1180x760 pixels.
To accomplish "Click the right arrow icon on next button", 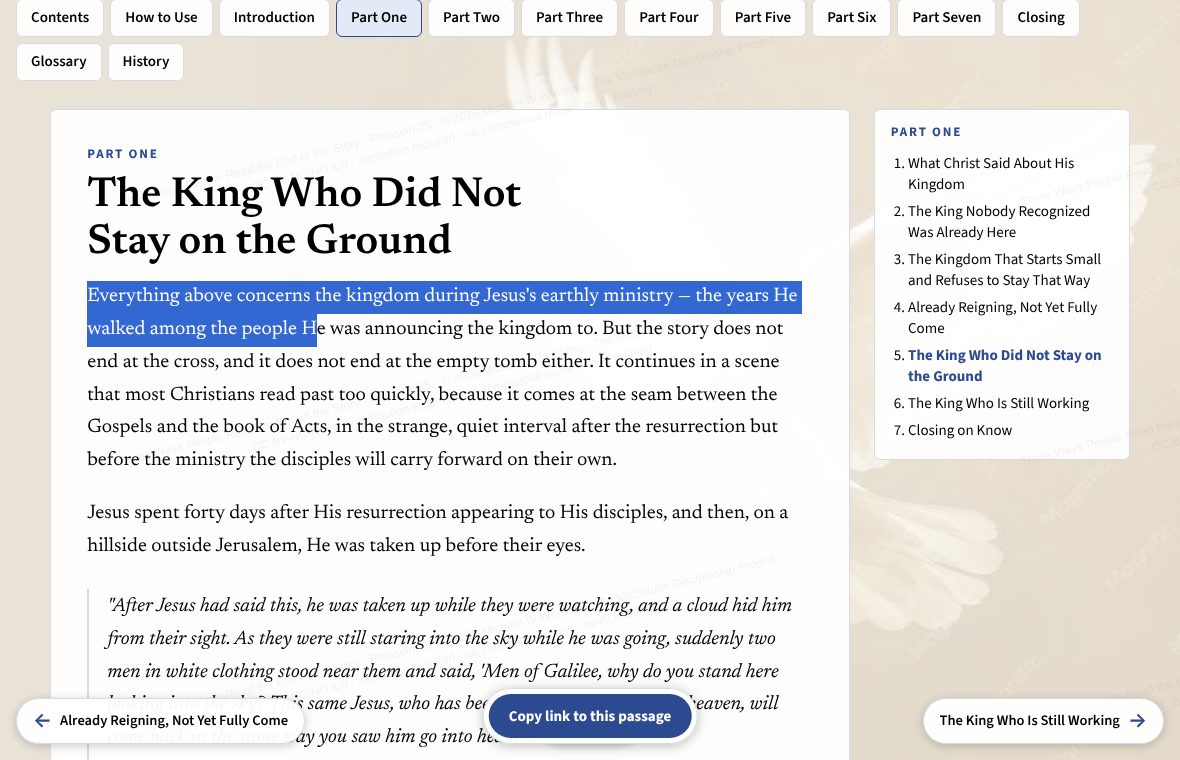I will tap(1138, 721).
